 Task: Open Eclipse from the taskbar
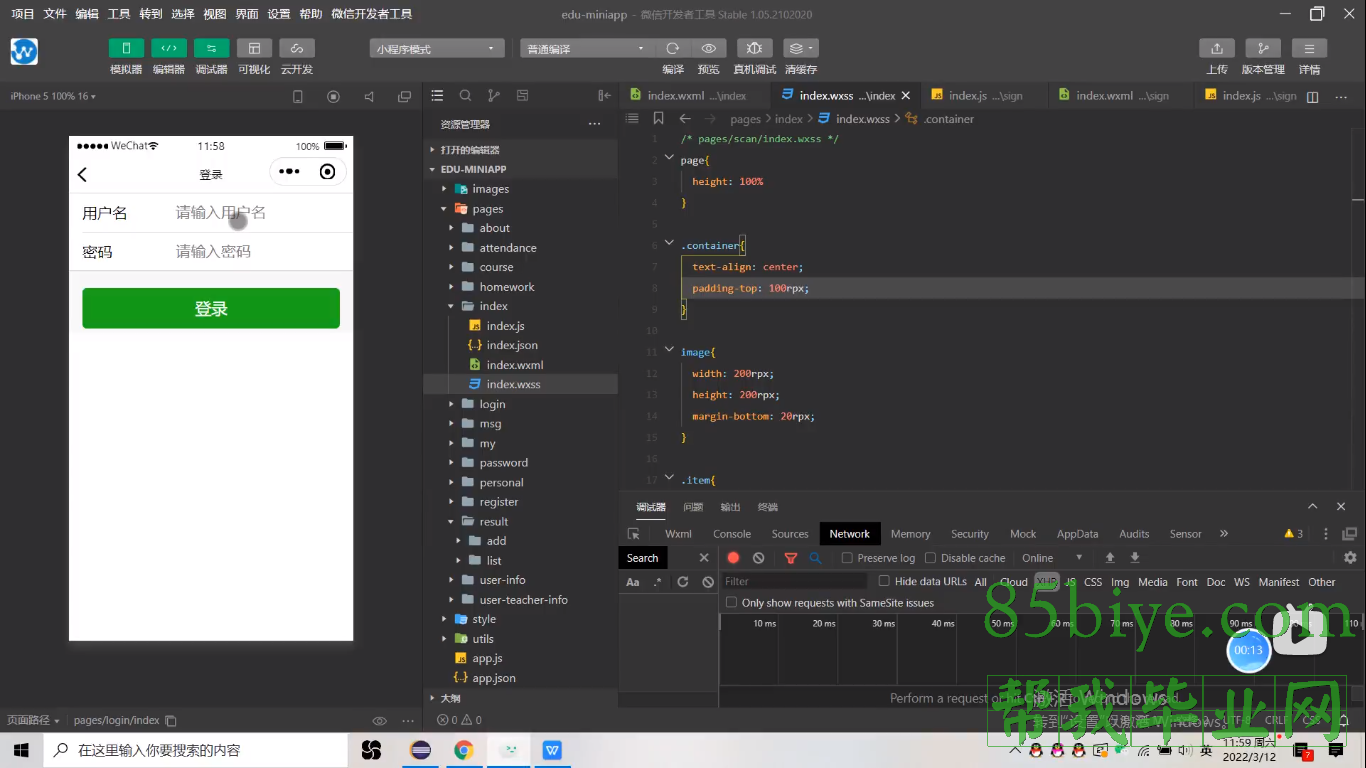pyautogui.click(x=421, y=750)
